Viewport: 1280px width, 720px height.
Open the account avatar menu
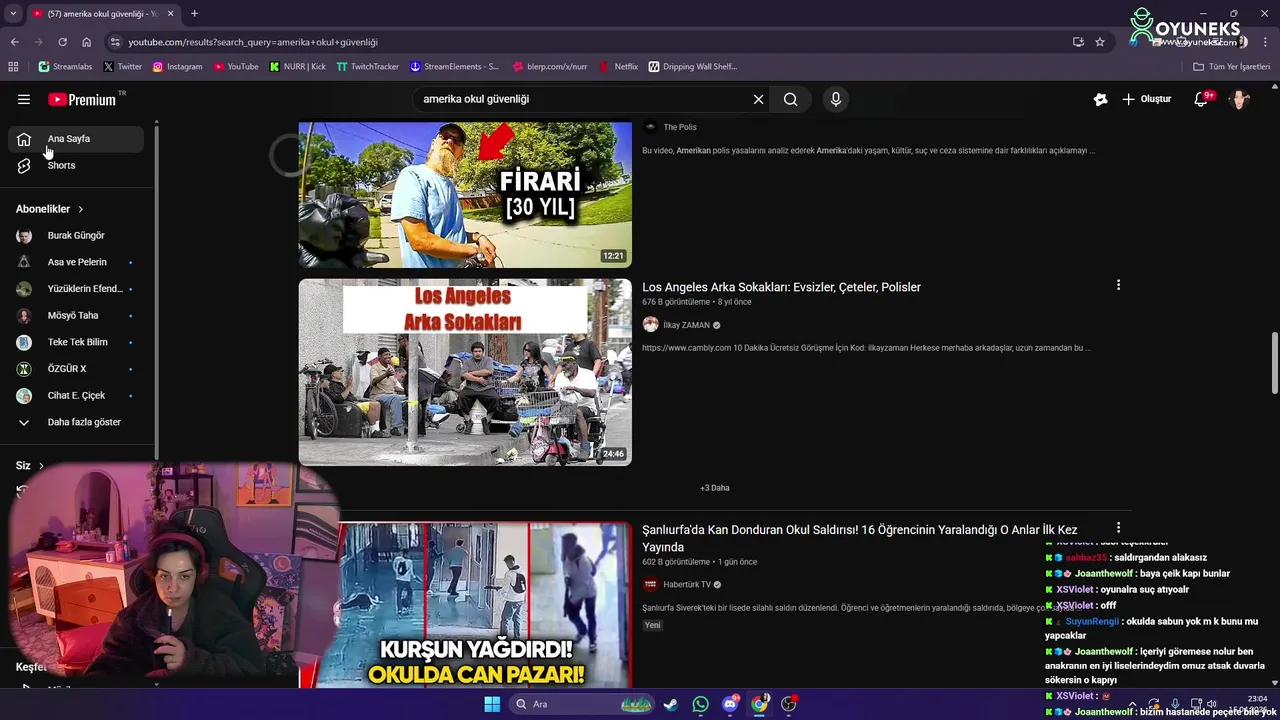tap(1239, 99)
